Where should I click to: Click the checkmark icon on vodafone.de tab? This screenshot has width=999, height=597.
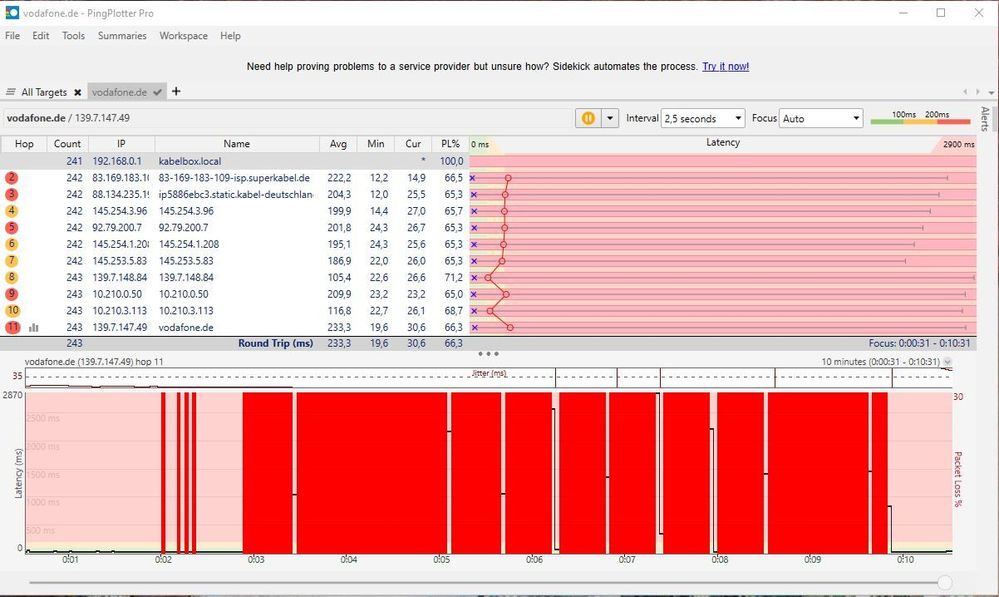(157, 92)
